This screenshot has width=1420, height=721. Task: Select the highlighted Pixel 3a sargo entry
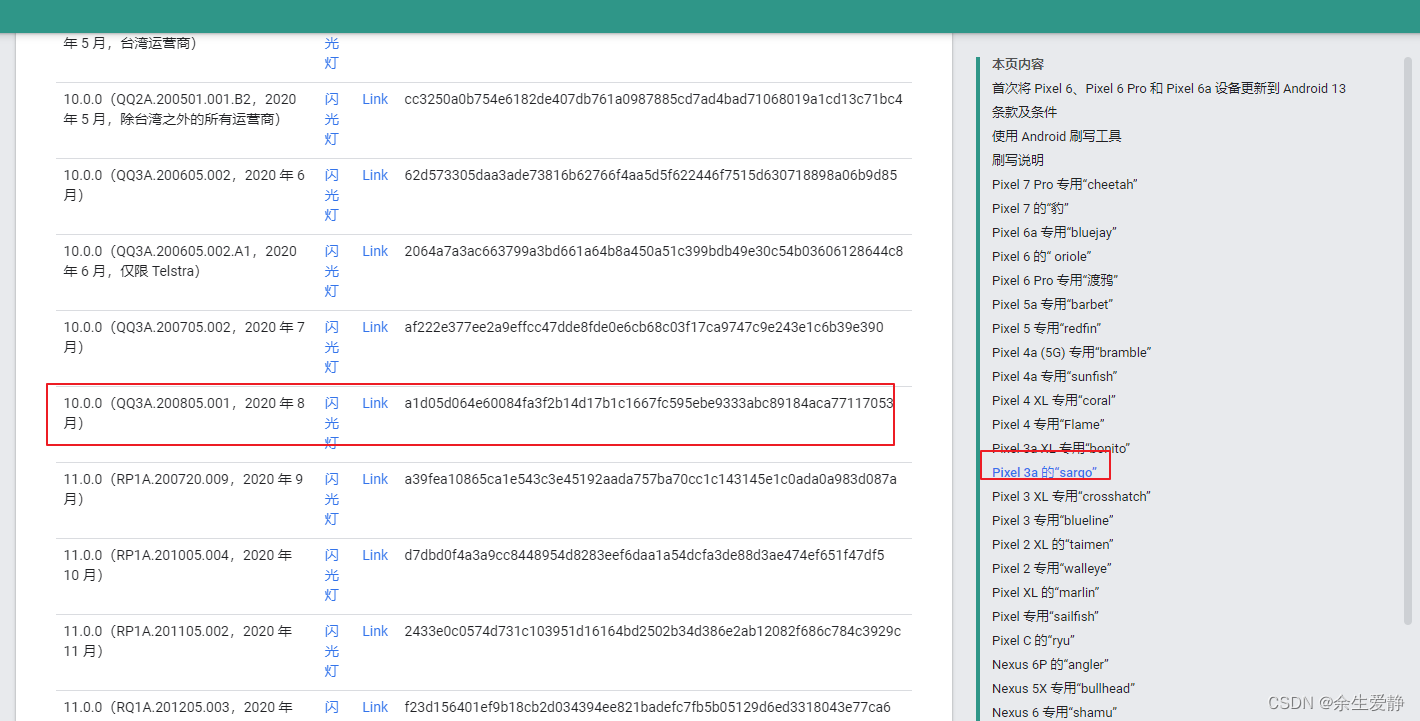(1044, 472)
